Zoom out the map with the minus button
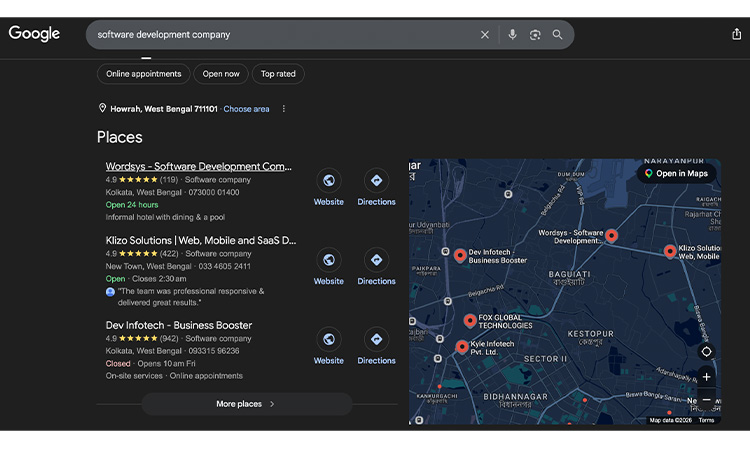The image size is (750, 450). (706, 399)
